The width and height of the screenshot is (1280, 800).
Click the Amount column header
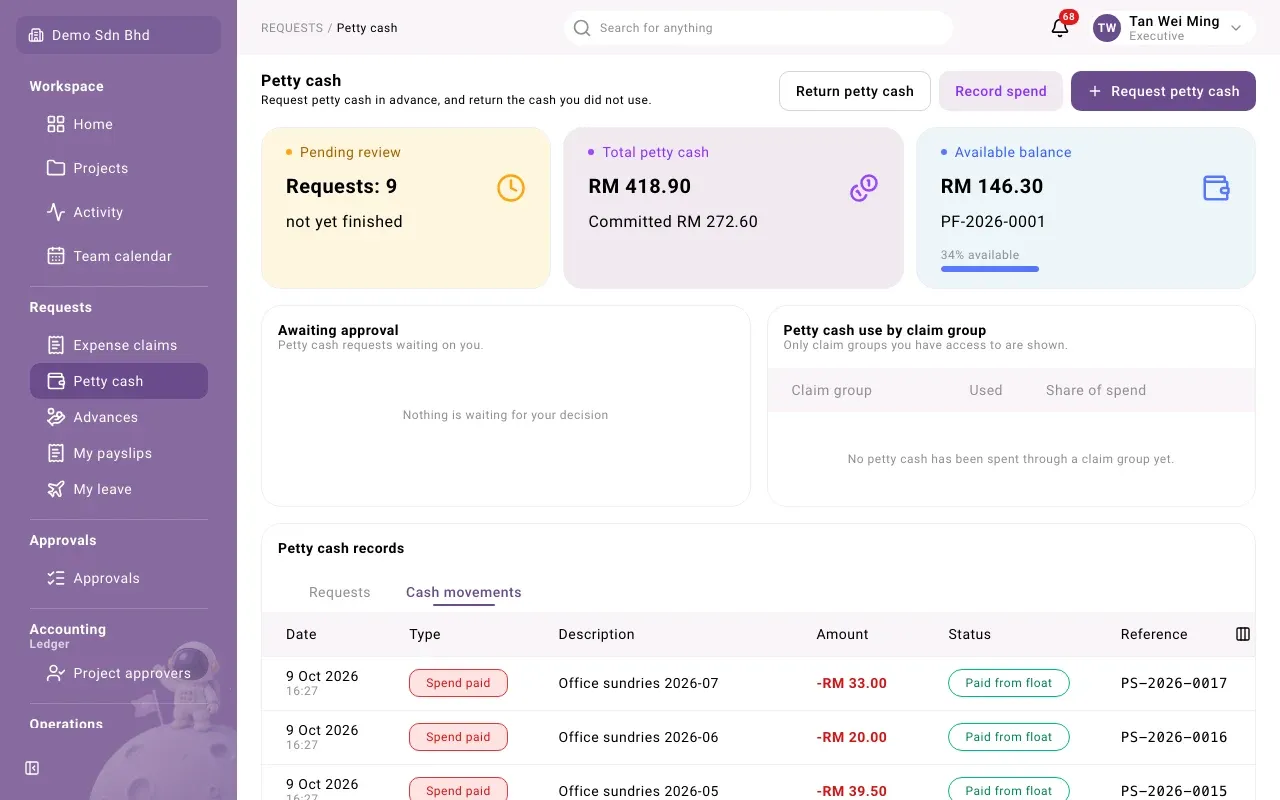pyautogui.click(x=843, y=634)
